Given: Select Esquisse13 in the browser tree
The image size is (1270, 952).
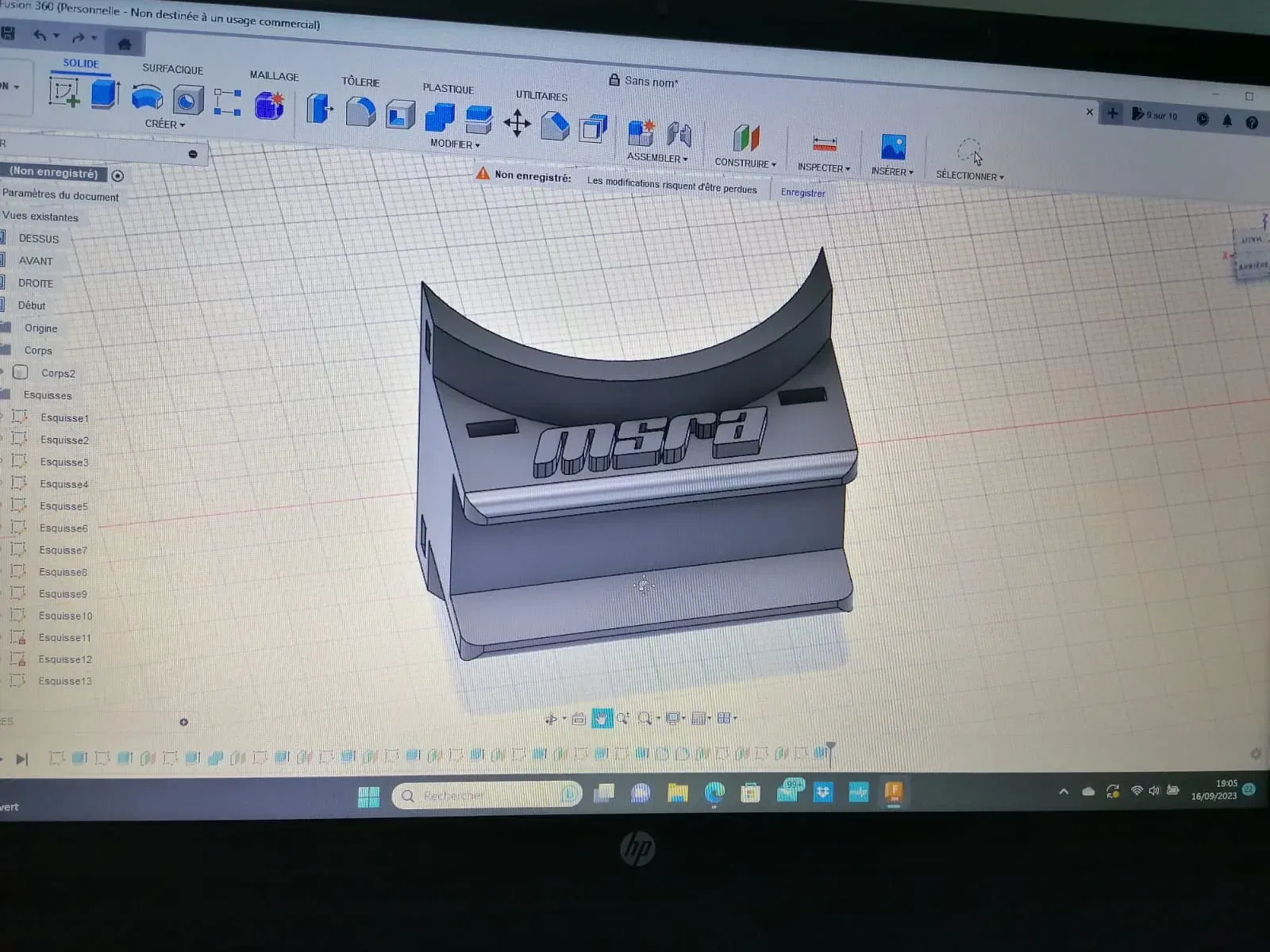Looking at the screenshot, I should [65, 681].
